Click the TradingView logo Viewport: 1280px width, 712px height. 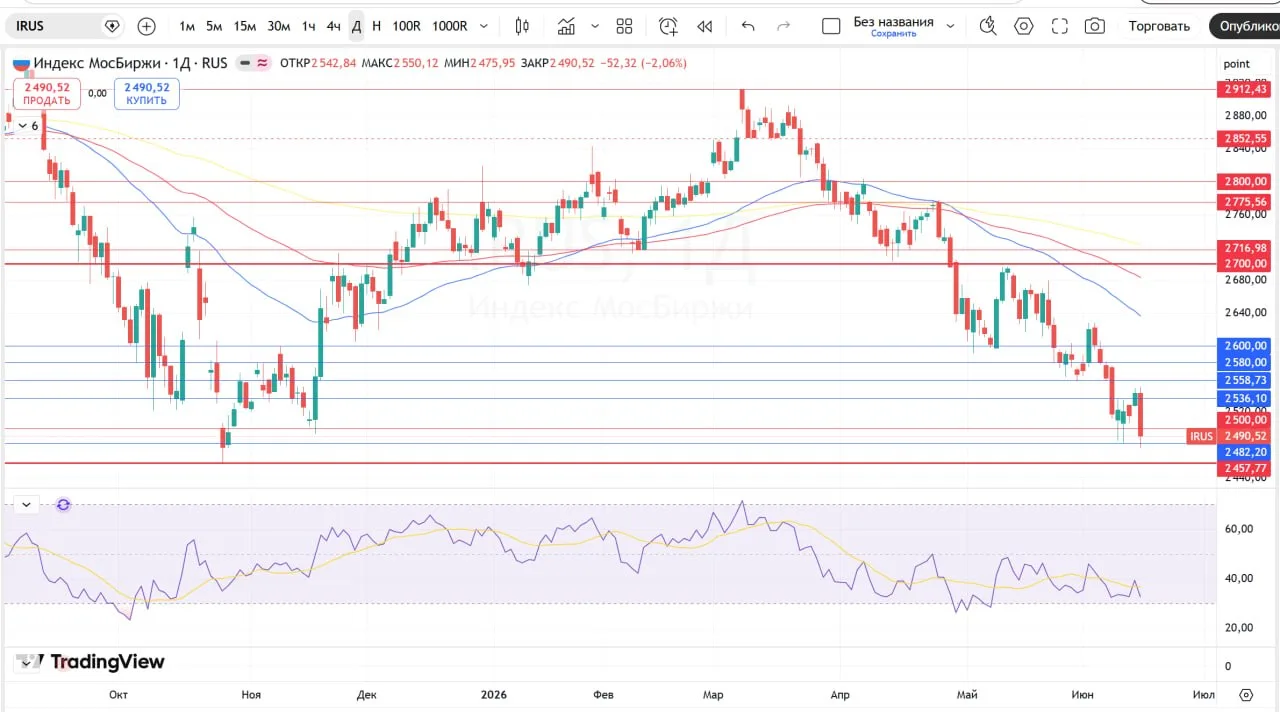(x=90, y=662)
